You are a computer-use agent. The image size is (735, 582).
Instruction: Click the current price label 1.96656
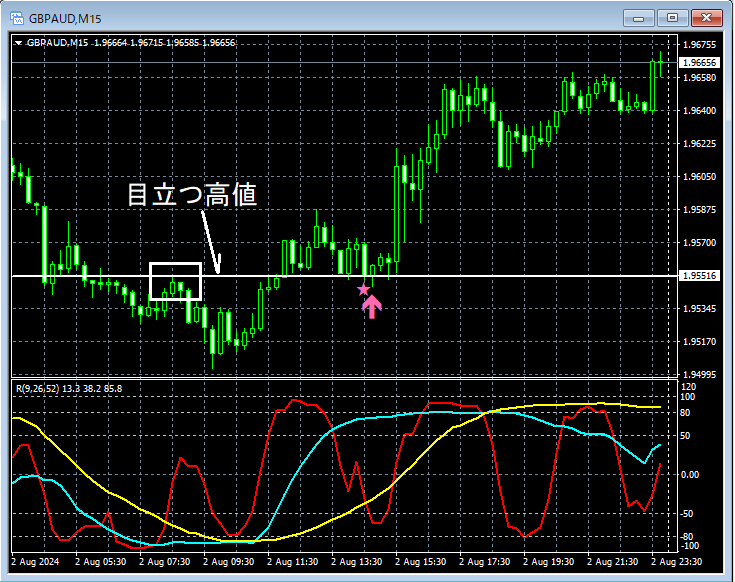click(x=699, y=62)
